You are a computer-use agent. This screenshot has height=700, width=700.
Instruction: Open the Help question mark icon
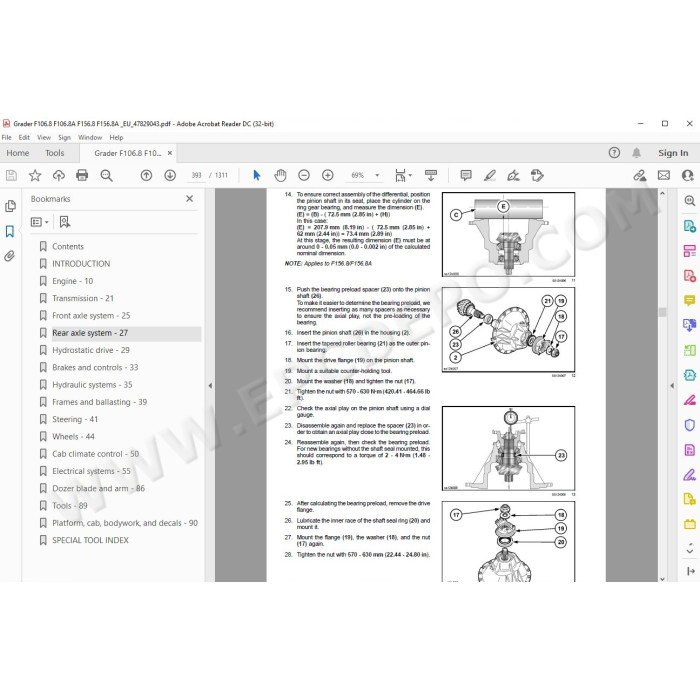coord(614,153)
